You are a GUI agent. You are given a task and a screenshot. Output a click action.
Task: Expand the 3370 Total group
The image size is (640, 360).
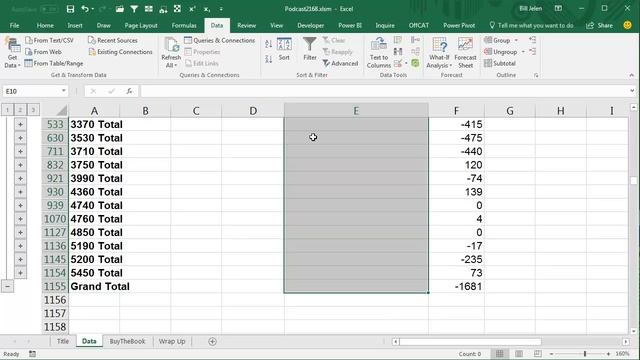[x=20, y=124]
